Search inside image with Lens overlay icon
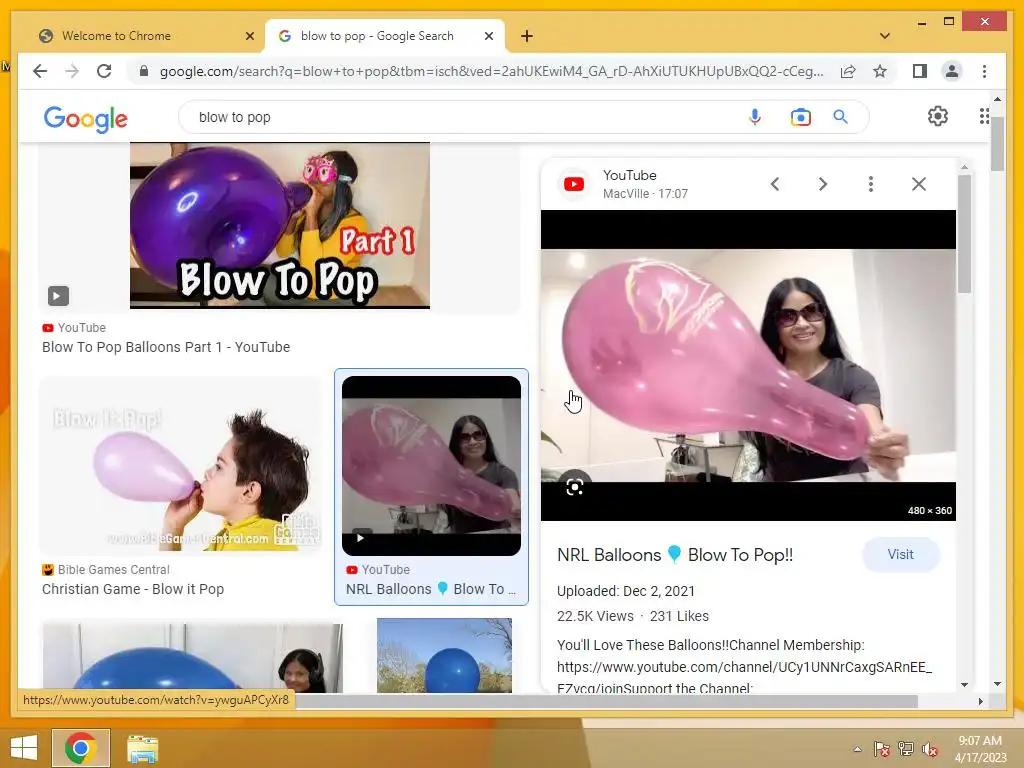1024x768 pixels. click(x=574, y=487)
